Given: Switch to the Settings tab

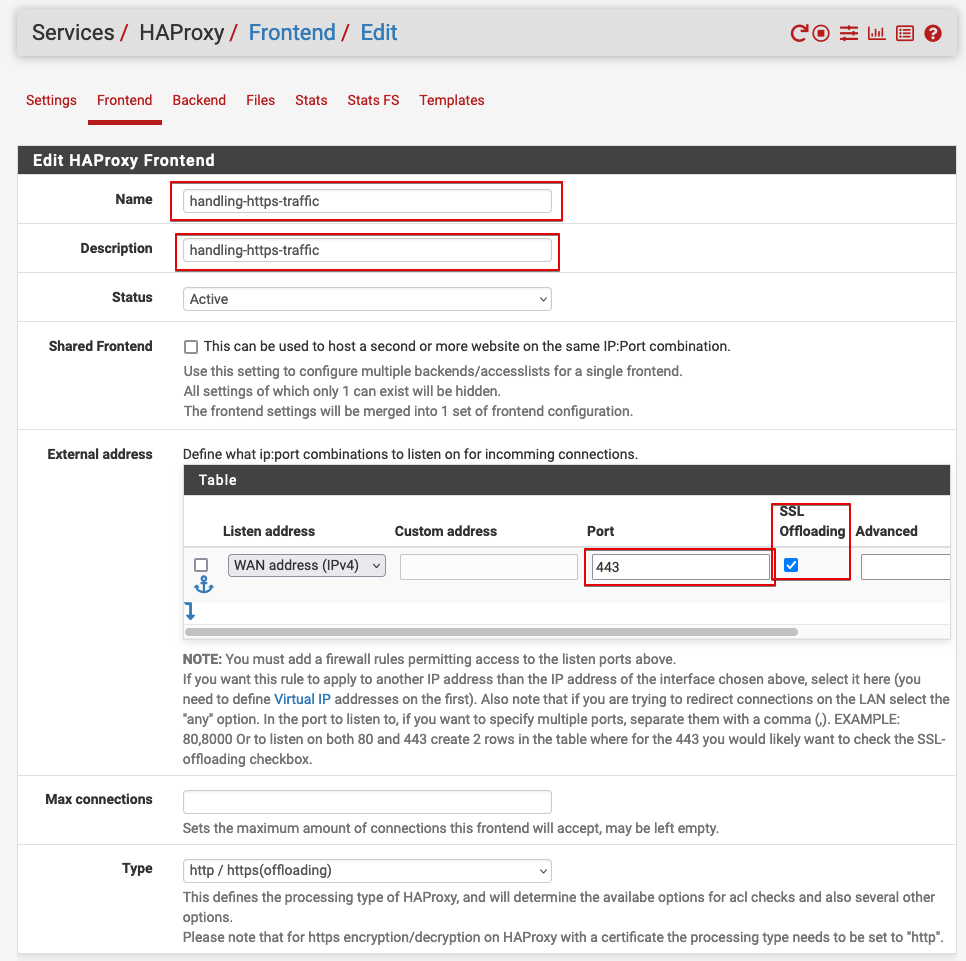Looking at the screenshot, I should (51, 100).
